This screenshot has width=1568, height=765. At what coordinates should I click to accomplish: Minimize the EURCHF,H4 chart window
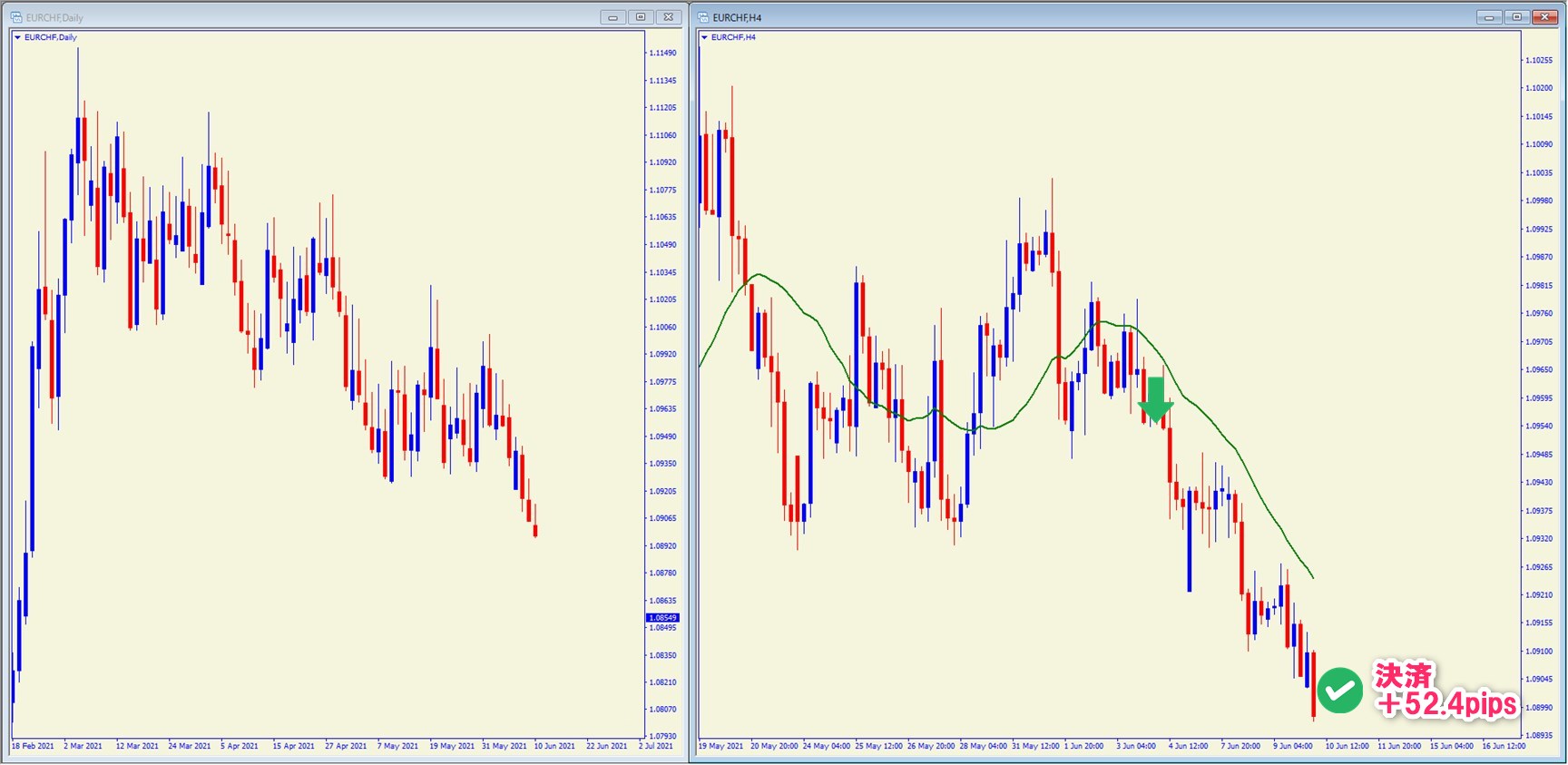[1489, 17]
